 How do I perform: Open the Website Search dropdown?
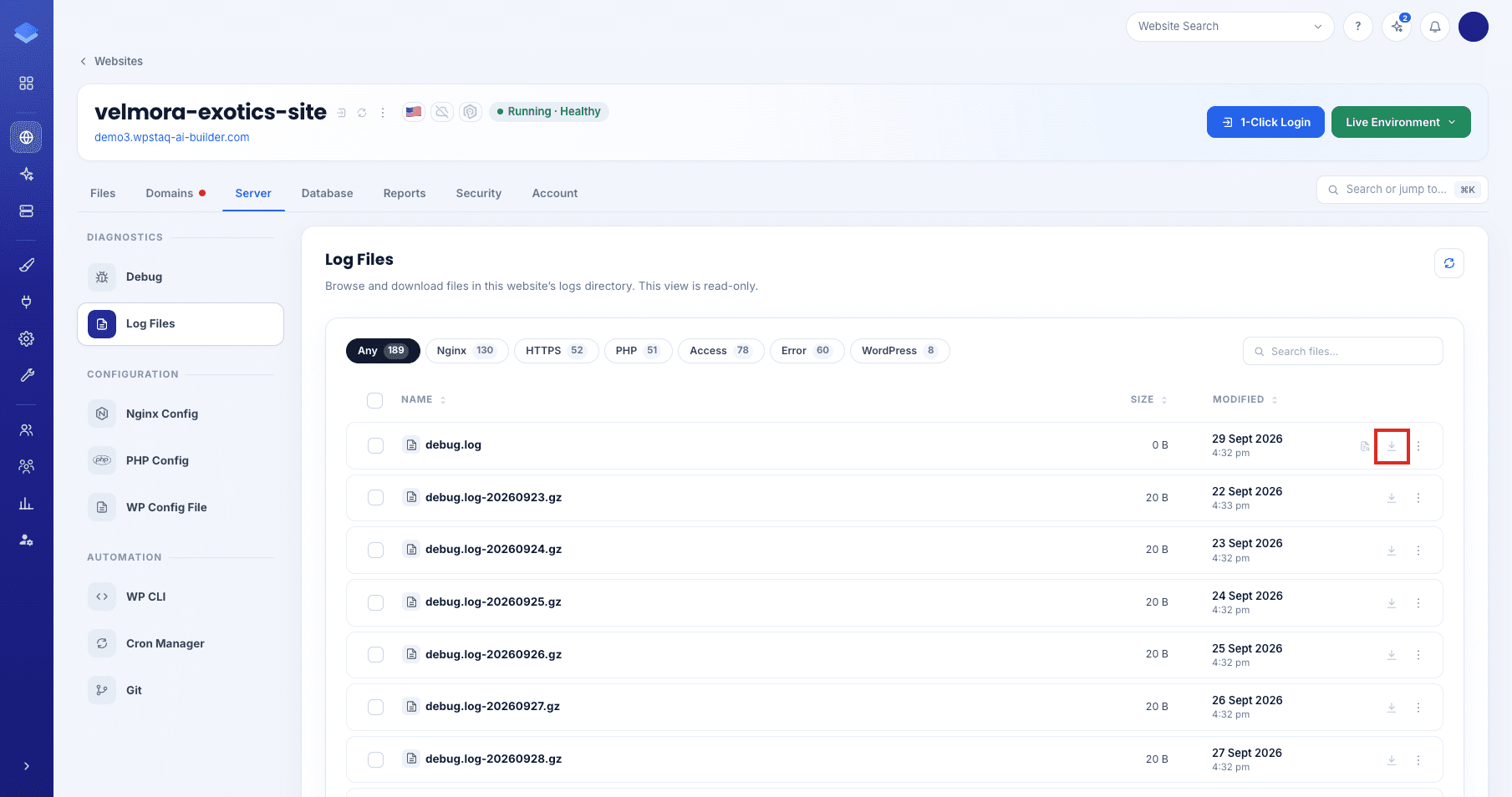[1229, 27]
